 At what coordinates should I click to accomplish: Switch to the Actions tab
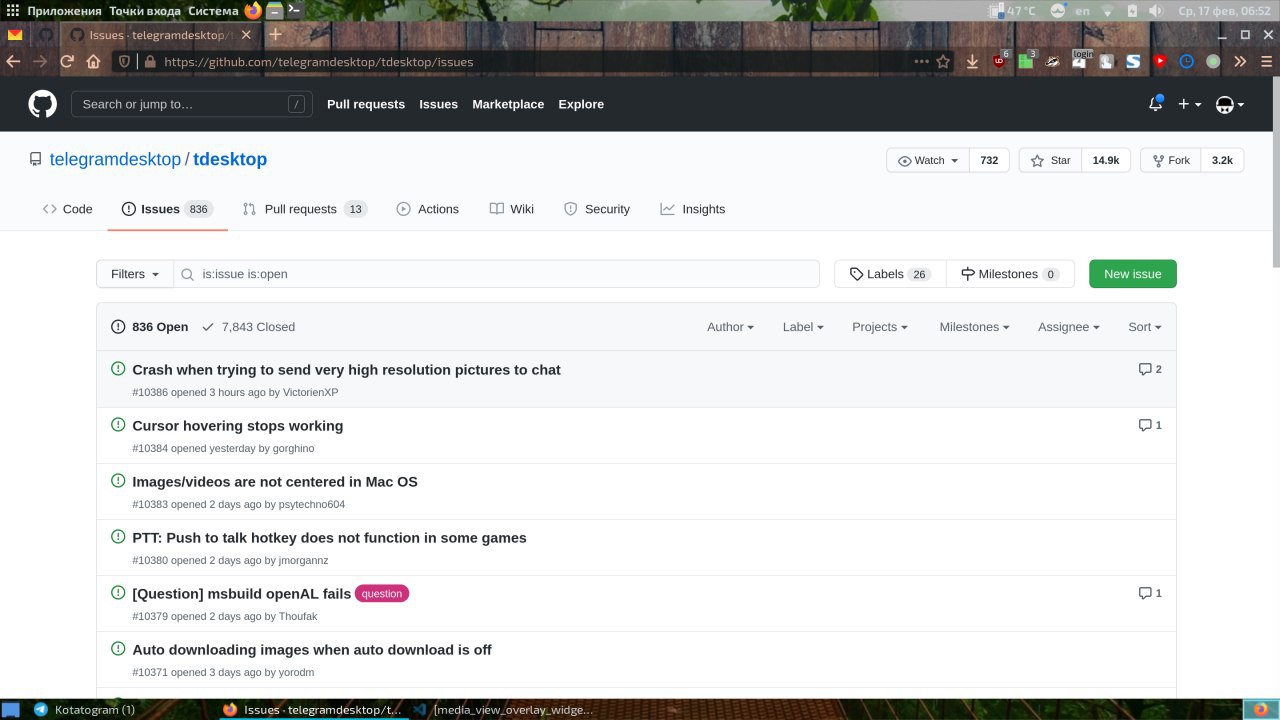pos(427,209)
